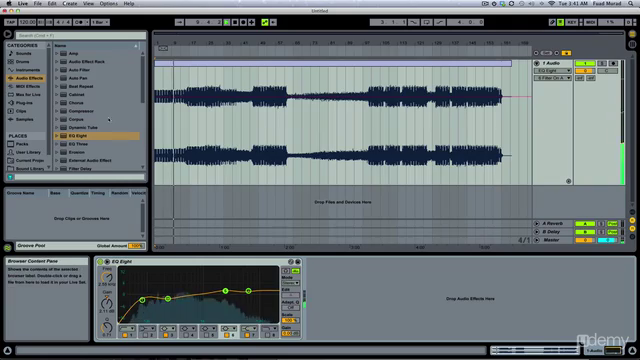Image resolution: width=640 pixels, height=360 pixels.
Task: Click the browser preview play icon
Action: tap(7, 34)
